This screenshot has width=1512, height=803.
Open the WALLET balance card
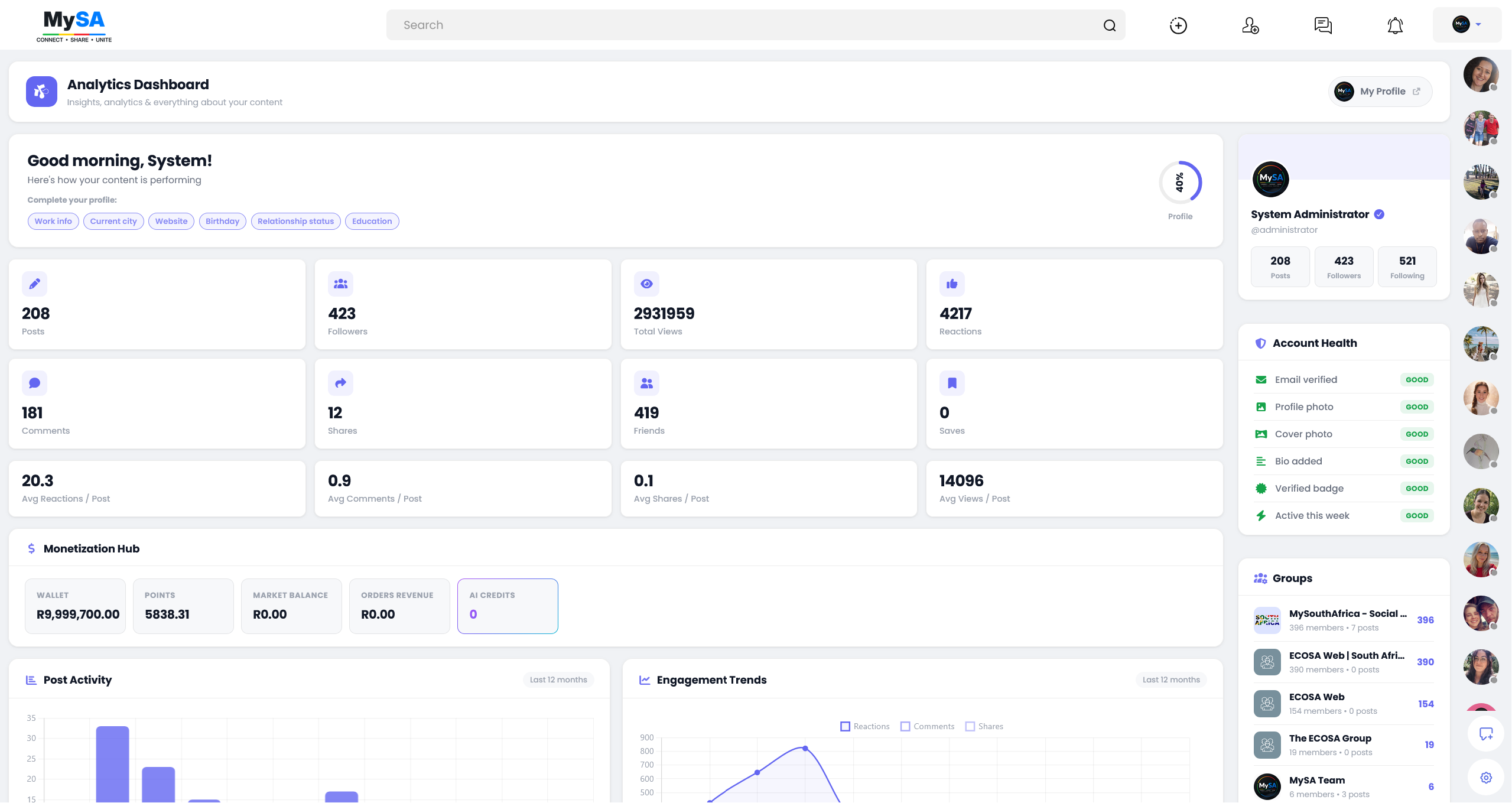[75, 606]
